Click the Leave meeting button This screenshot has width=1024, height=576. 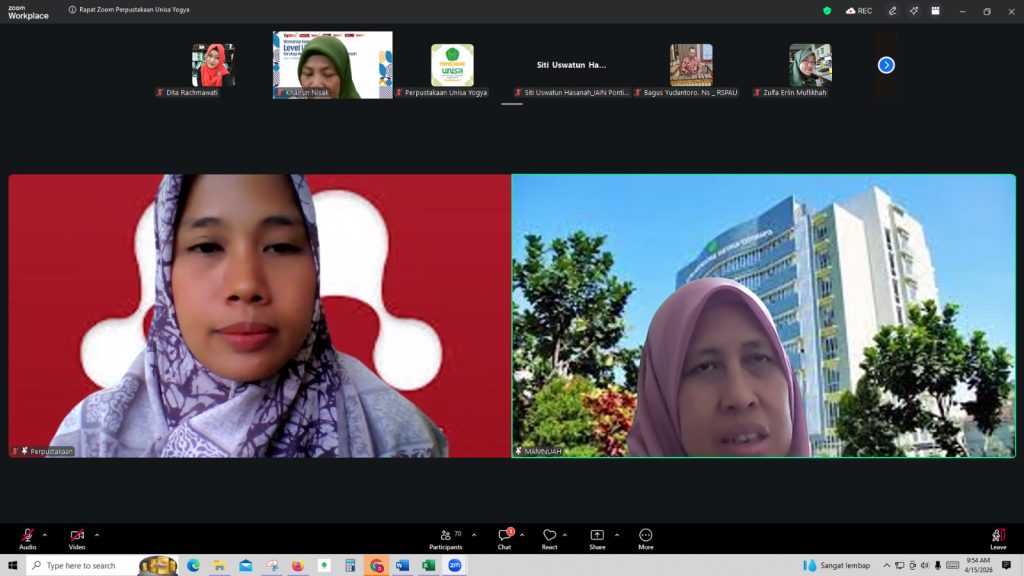(997, 538)
